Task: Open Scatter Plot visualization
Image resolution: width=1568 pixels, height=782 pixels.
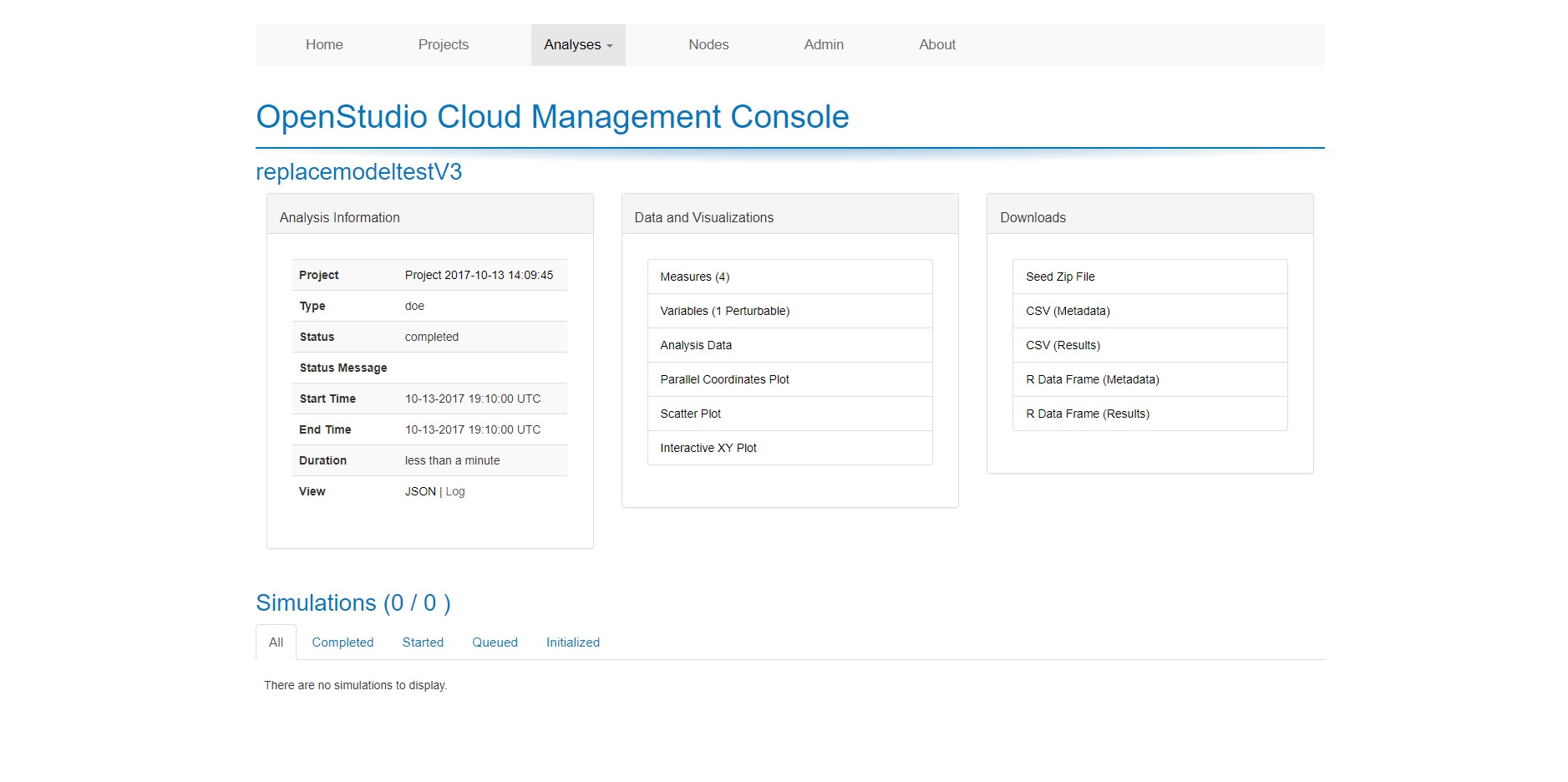Action: (x=790, y=414)
